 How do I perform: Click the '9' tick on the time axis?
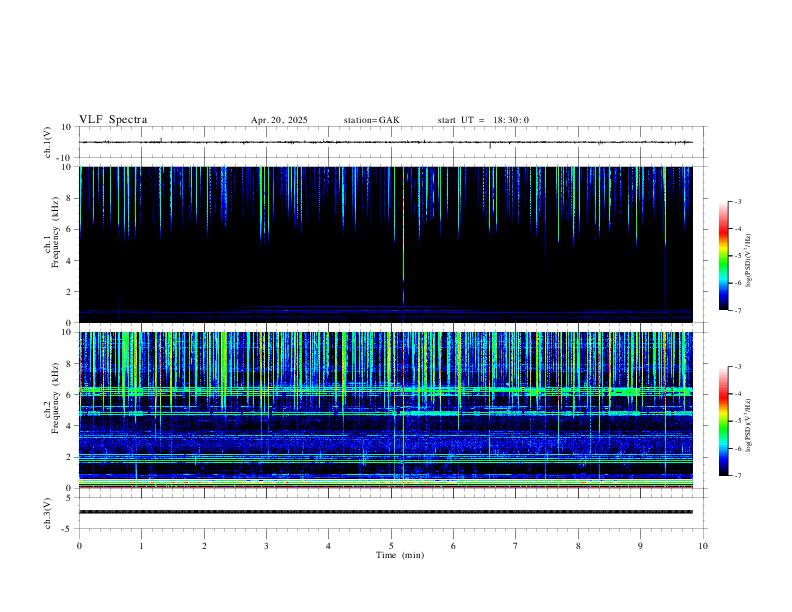[640, 546]
